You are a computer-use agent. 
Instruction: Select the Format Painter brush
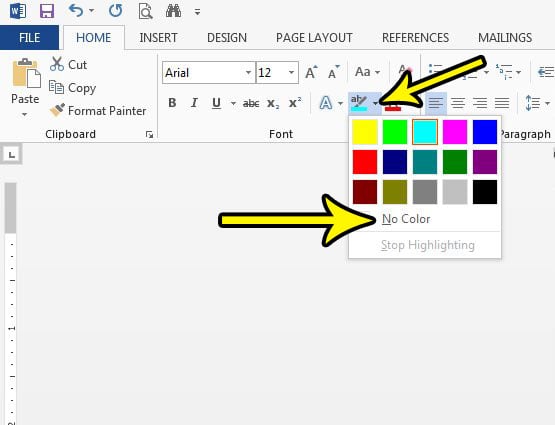coord(57,110)
